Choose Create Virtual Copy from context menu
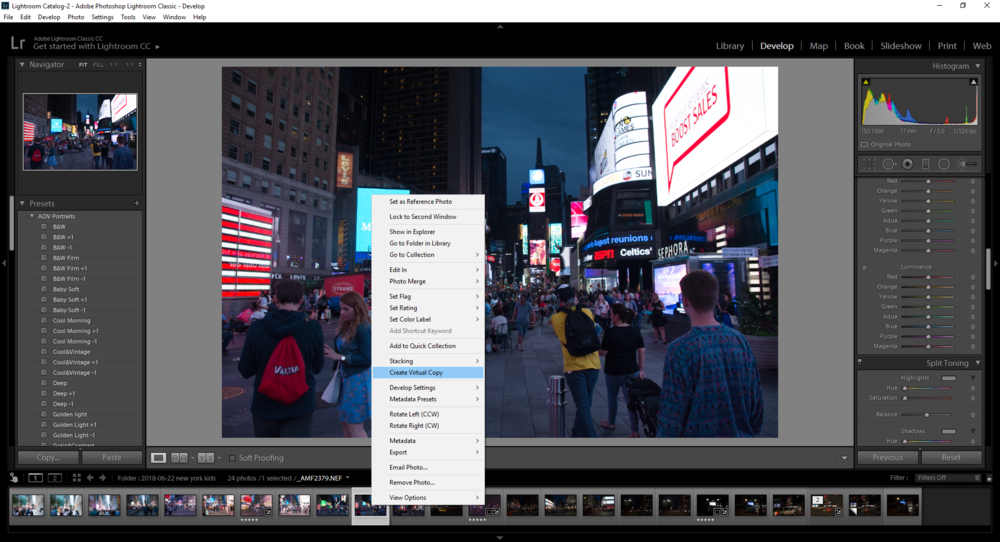The height and width of the screenshot is (542, 1000). pyautogui.click(x=416, y=372)
